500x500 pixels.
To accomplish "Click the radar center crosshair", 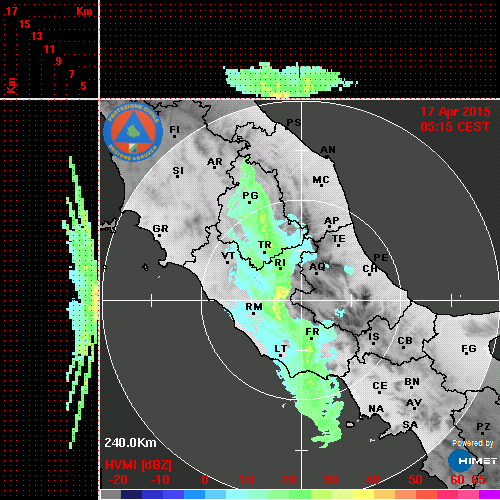I will [302, 300].
